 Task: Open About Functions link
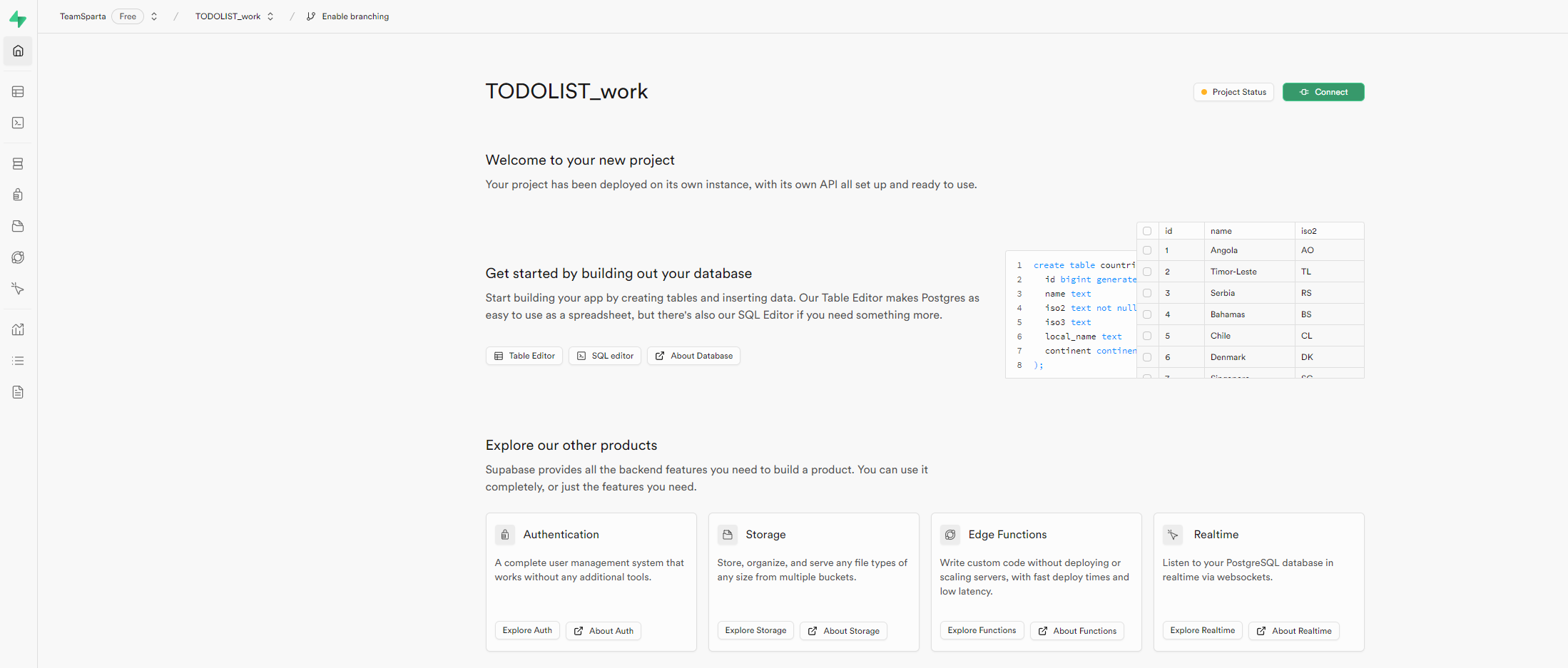[x=1077, y=631]
